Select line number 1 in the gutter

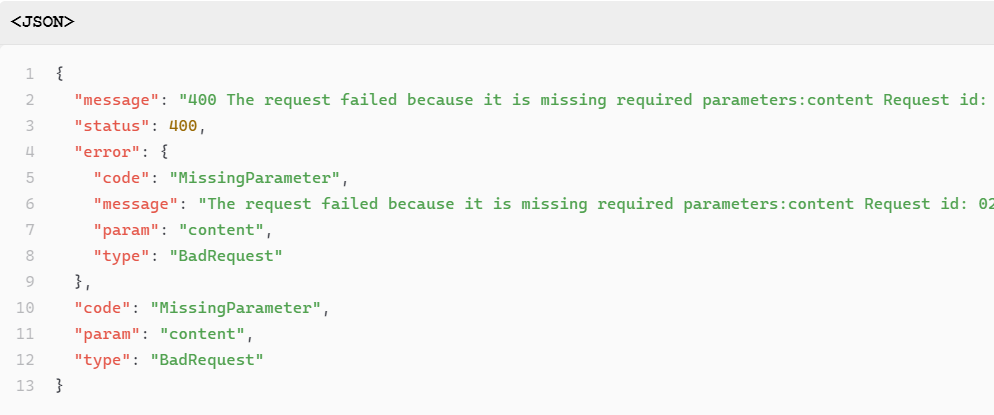[30, 74]
